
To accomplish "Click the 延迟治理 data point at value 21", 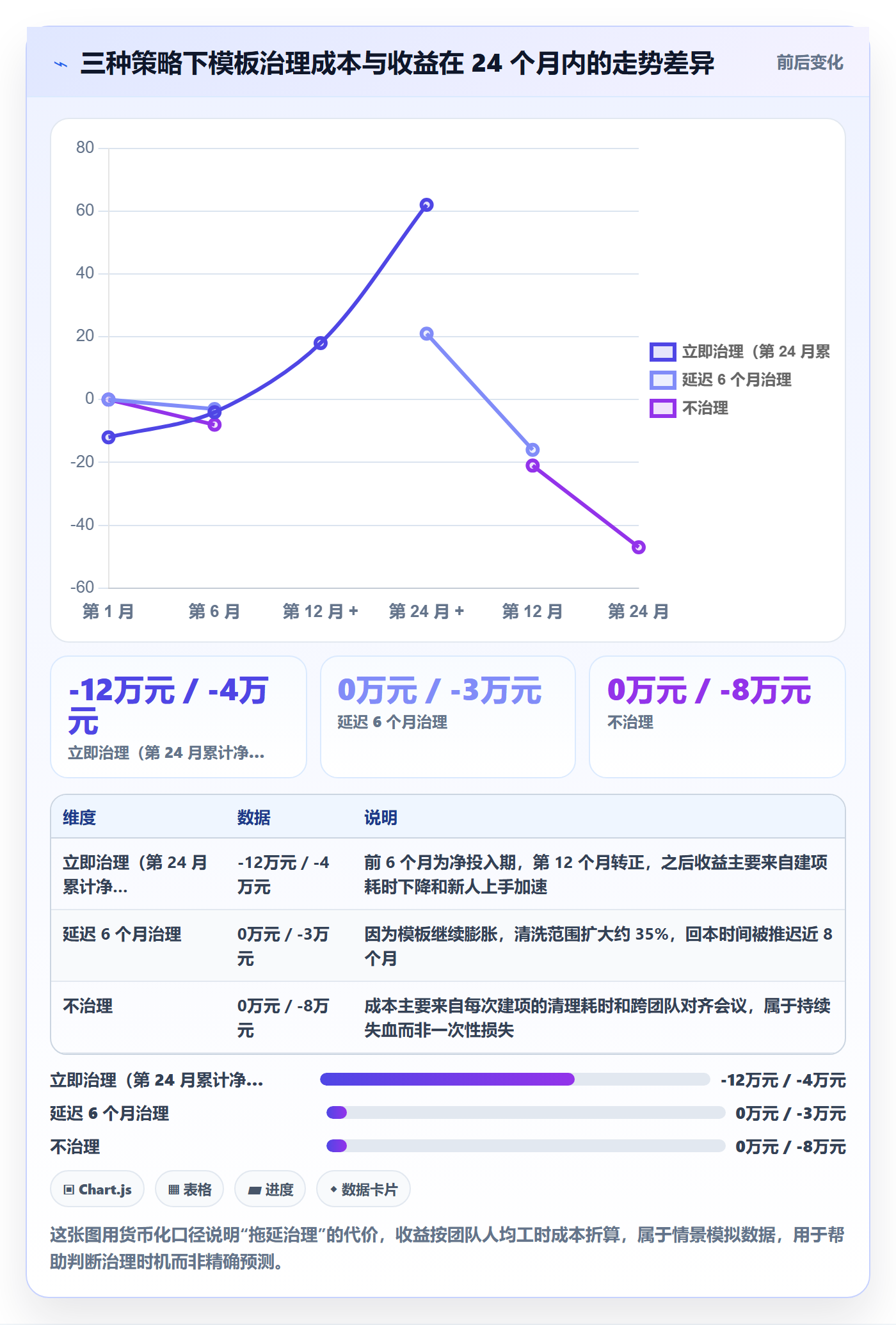I will click(427, 333).
